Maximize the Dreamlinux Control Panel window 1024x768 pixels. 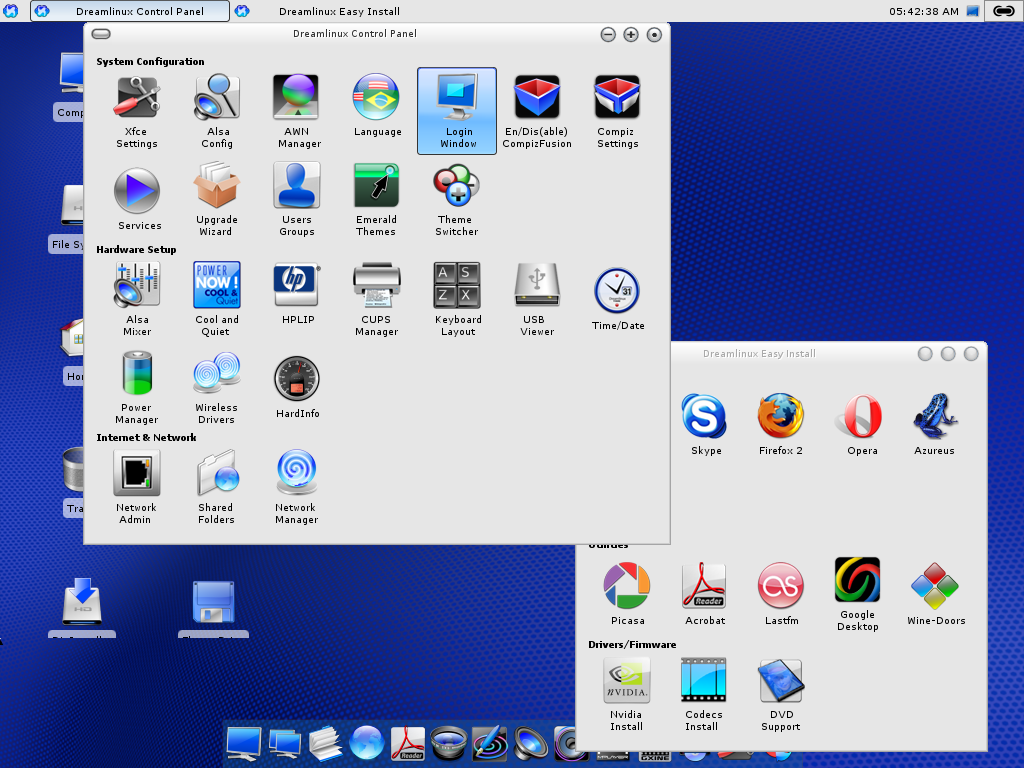[631, 35]
